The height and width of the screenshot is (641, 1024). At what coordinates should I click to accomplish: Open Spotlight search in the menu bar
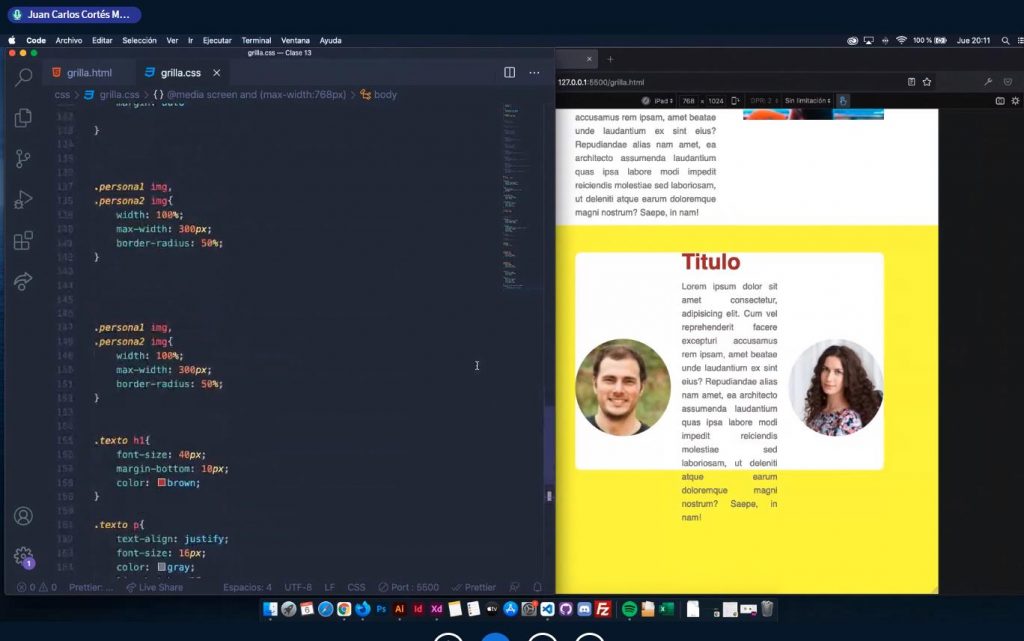(x=1005, y=40)
